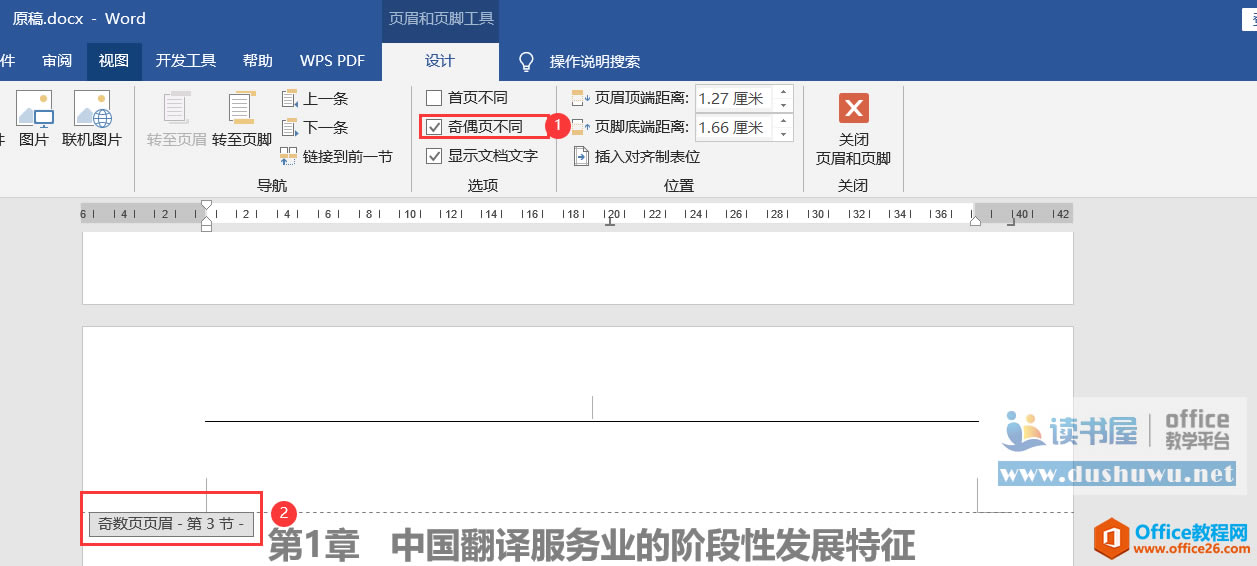Open the 帮助 tab
1257x566 pixels.
tap(258, 61)
